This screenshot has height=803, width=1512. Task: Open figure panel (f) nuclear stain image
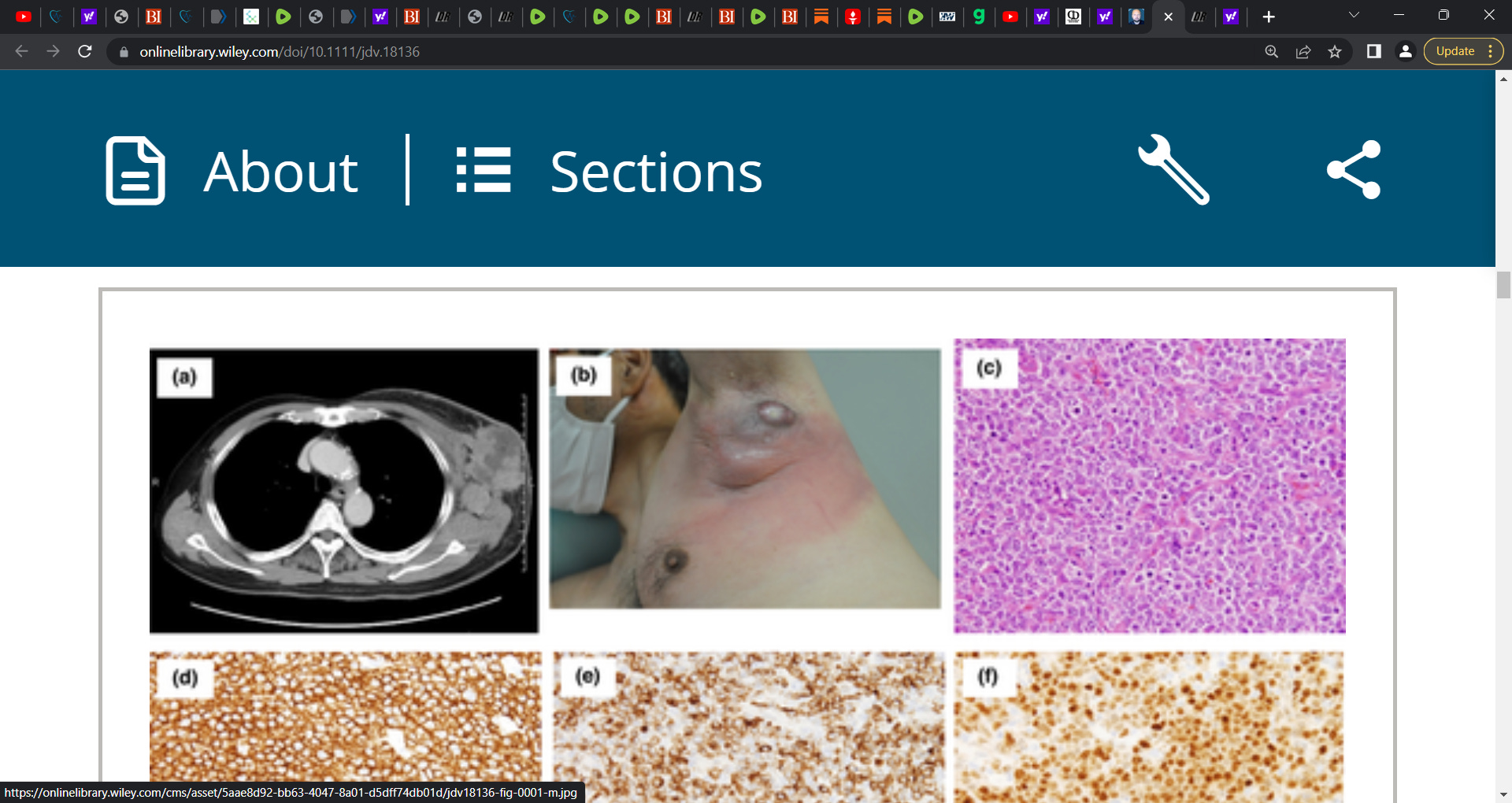click(1149, 727)
